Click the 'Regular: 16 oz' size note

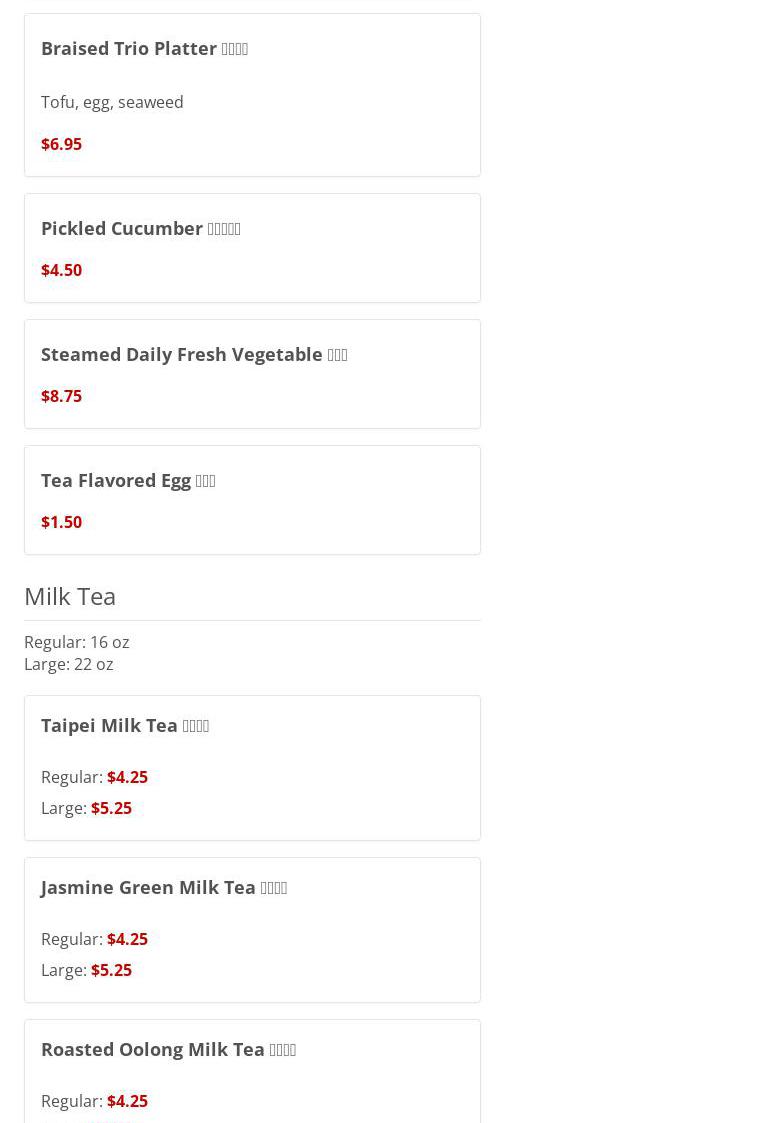coord(77,642)
